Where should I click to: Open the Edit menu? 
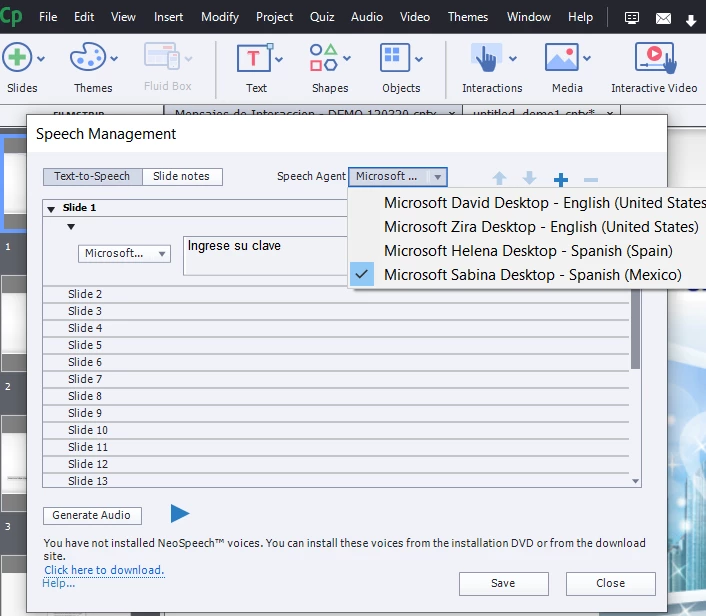coord(84,17)
